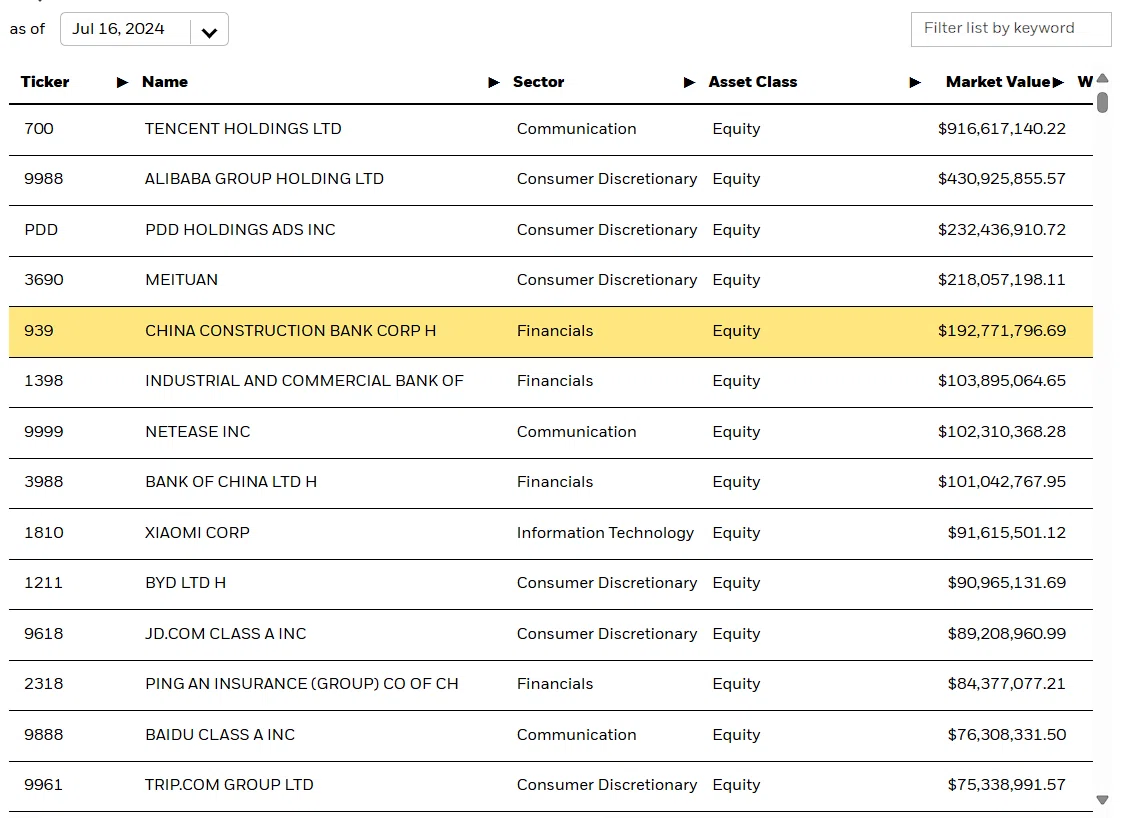Sort by Market Value column arrow

coord(1058,82)
